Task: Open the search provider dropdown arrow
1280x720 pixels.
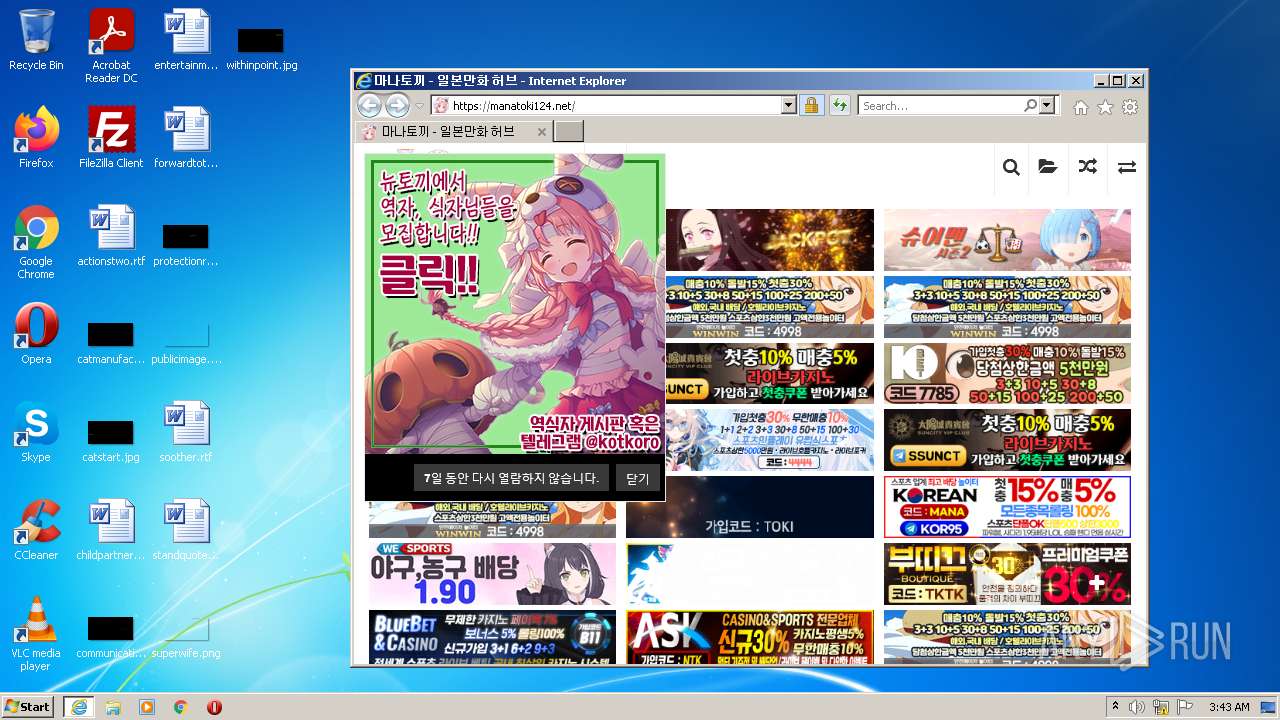Action: 1047,106
